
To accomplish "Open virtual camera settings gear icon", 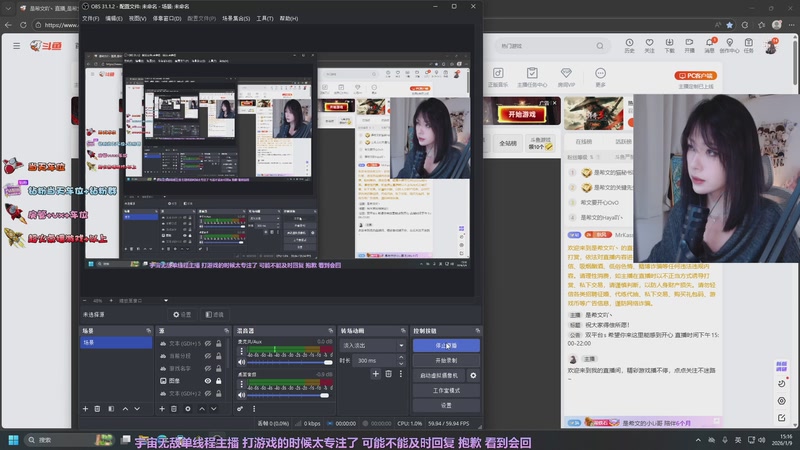I will (x=473, y=375).
